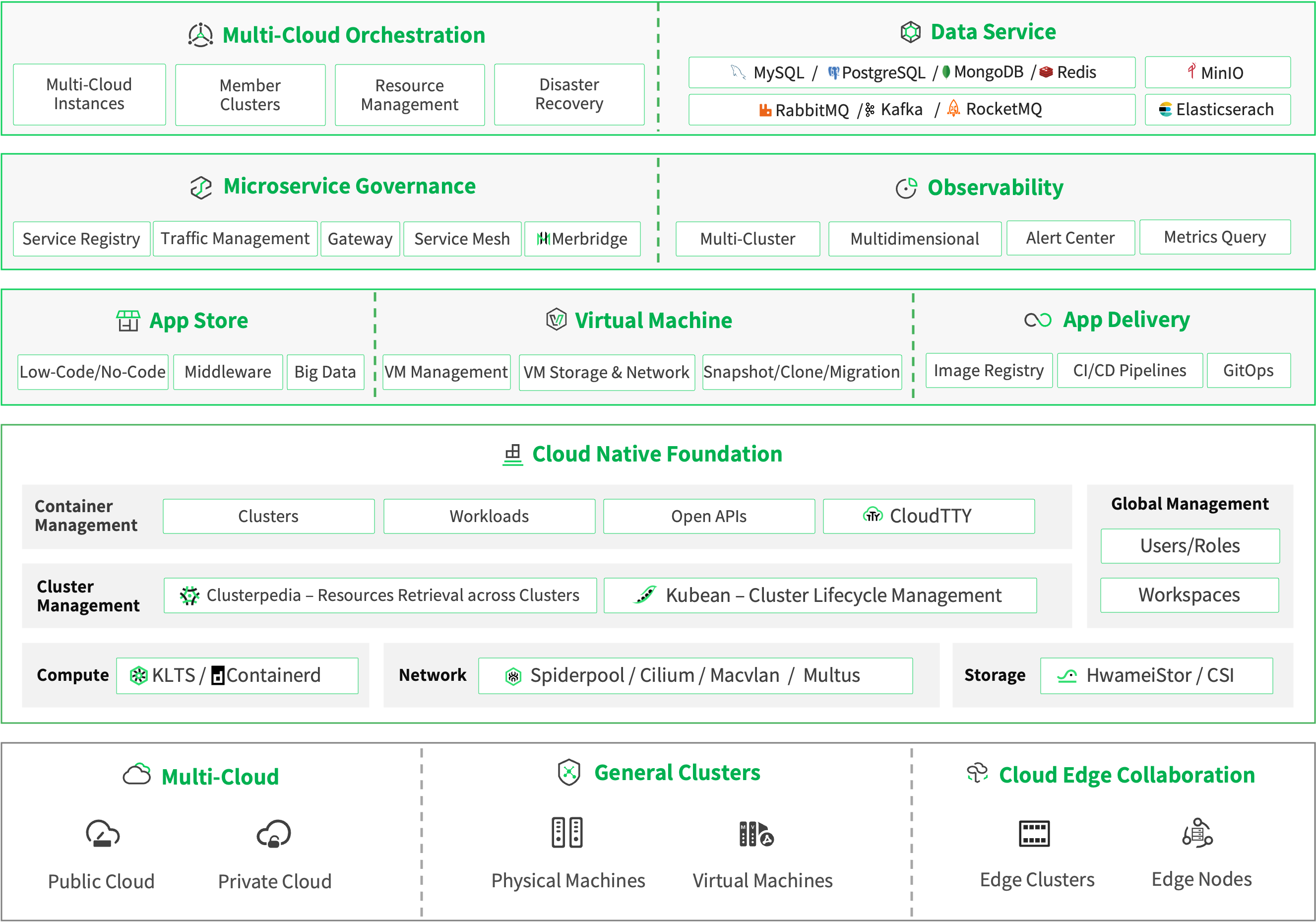Select the Open APIs box
The height and width of the screenshot is (923, 1316).
pyautogui.click(x=709, y=517)
